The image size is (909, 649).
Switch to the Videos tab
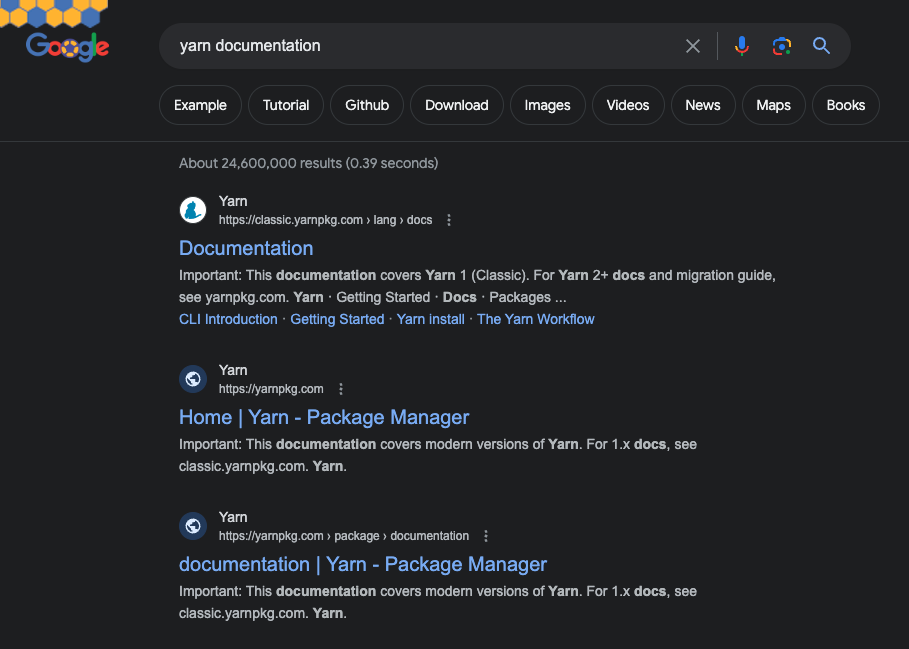(x=628, y=105)
